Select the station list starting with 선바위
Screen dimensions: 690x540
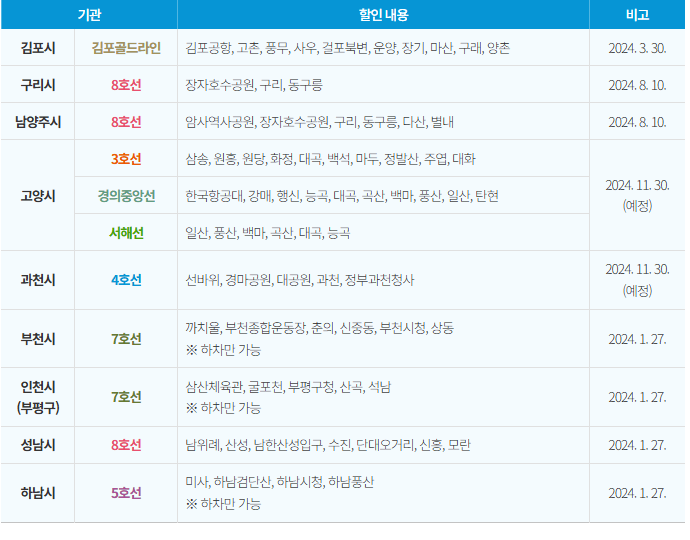(x=300, y=279)
